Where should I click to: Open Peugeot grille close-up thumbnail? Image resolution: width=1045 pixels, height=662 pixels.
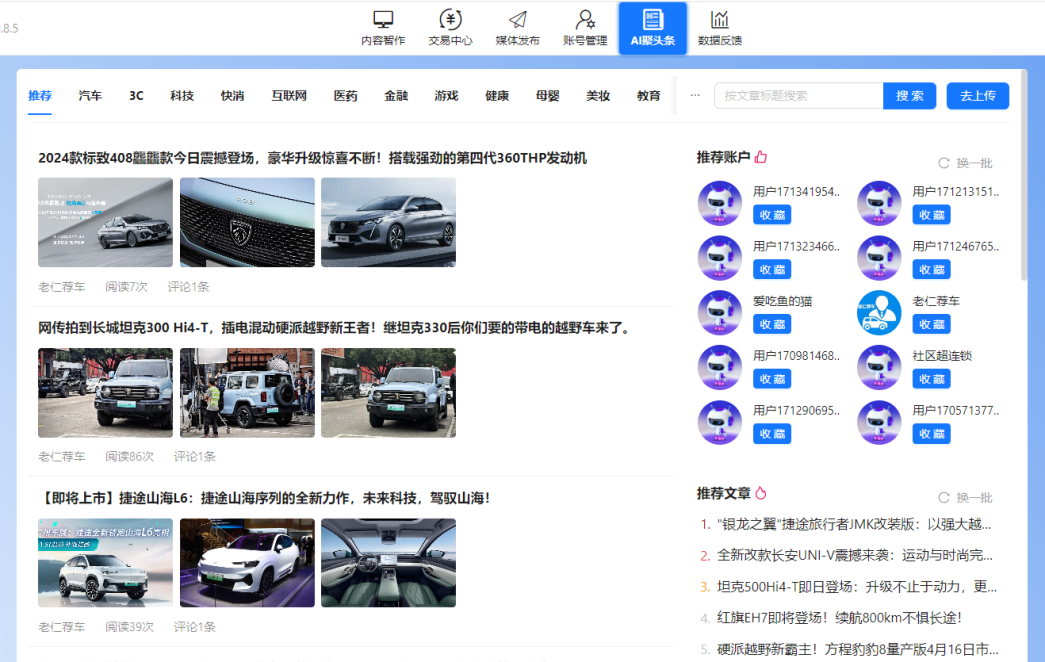(x=247, y=222)
